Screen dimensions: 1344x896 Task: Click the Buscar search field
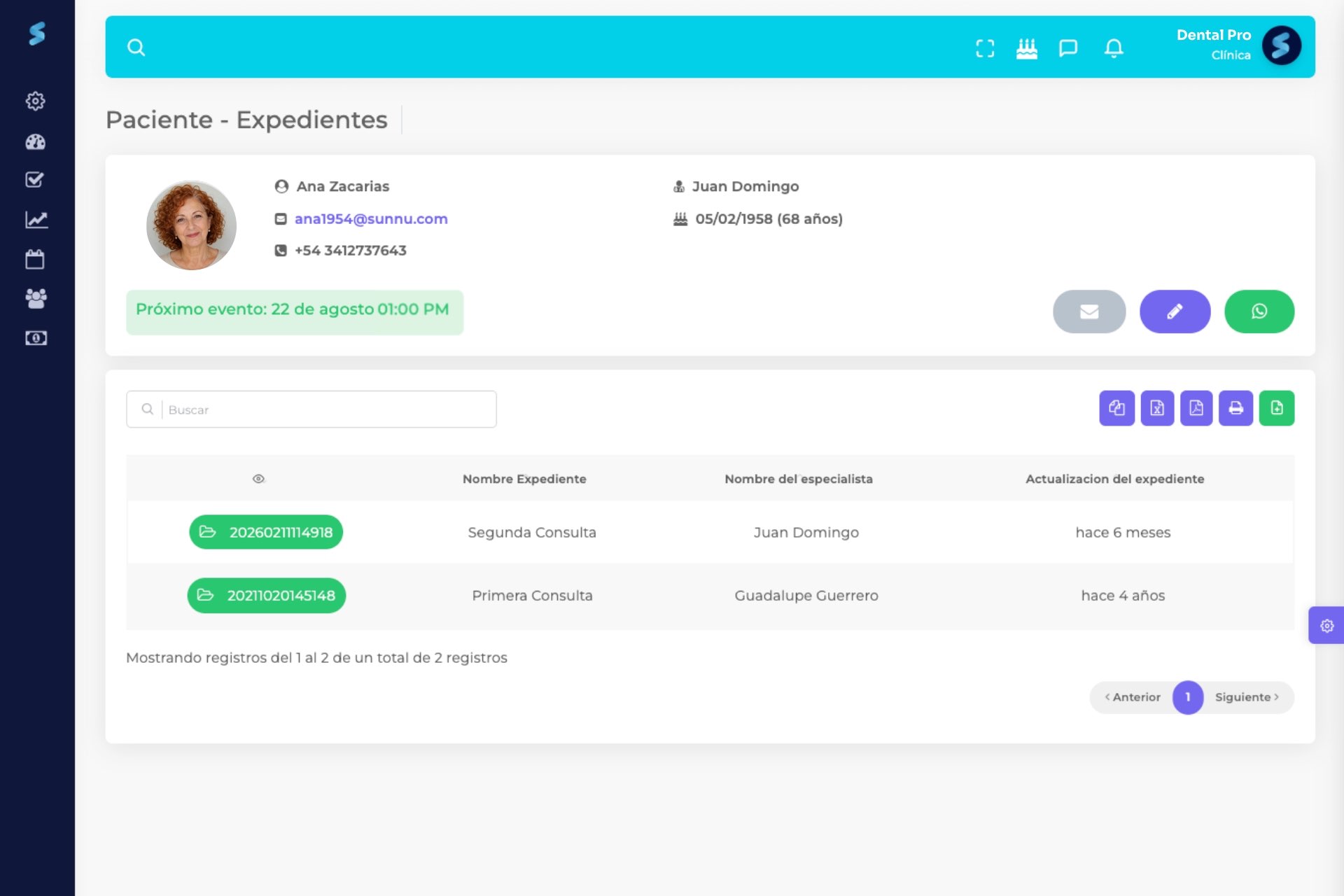(x=311, y=409)
